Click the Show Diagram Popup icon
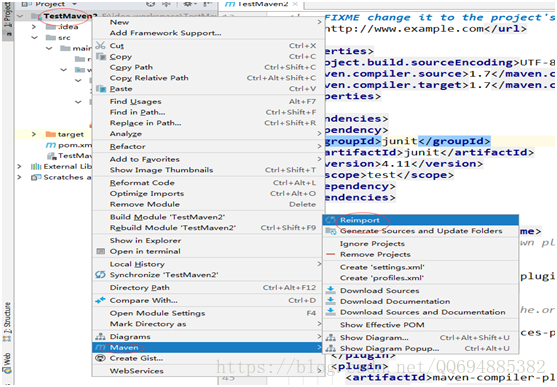Screen dimensions: 557x387 pyautogui.click(x=331, y=348)
